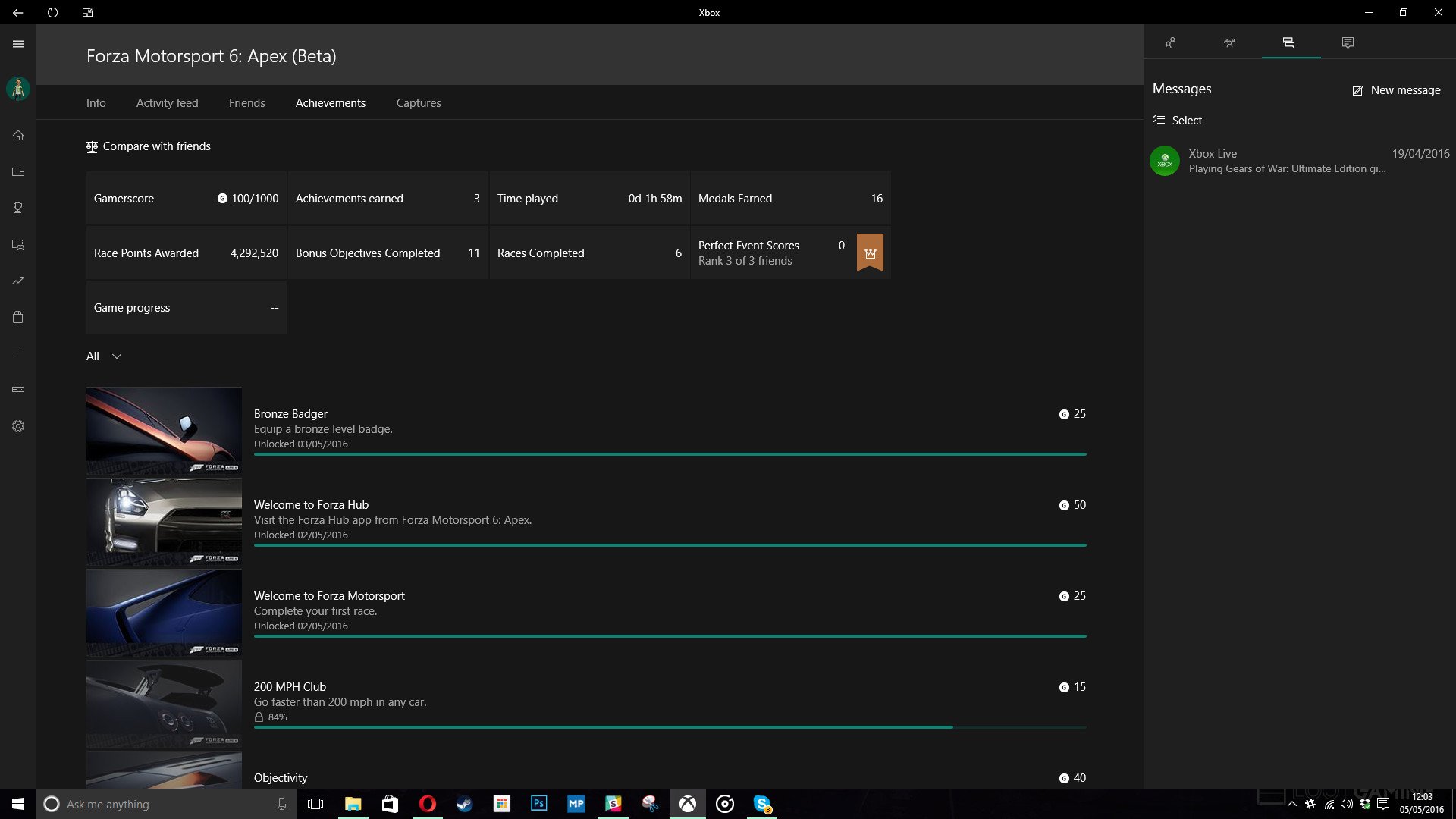Switch to the Friends panel icon

point(1171,42)
